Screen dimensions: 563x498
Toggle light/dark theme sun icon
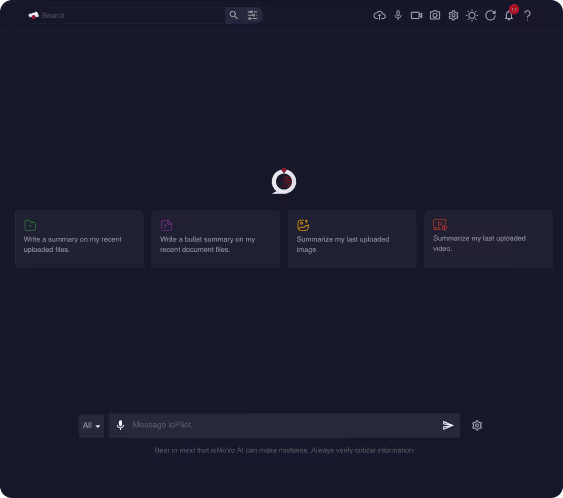click(x=472, y=15)
